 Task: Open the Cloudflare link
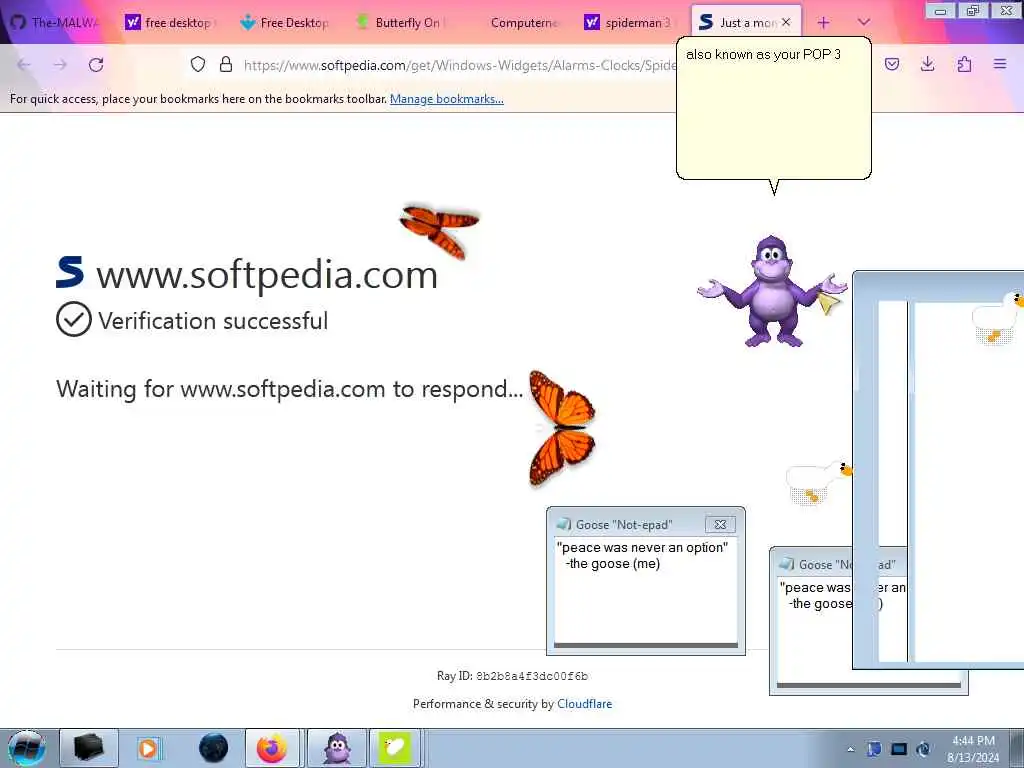[x=584, y=704]
